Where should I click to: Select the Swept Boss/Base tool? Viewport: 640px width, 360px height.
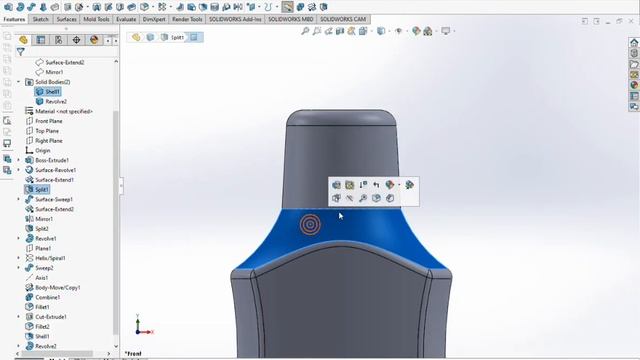pyautogui.click(x=31, y=7)
